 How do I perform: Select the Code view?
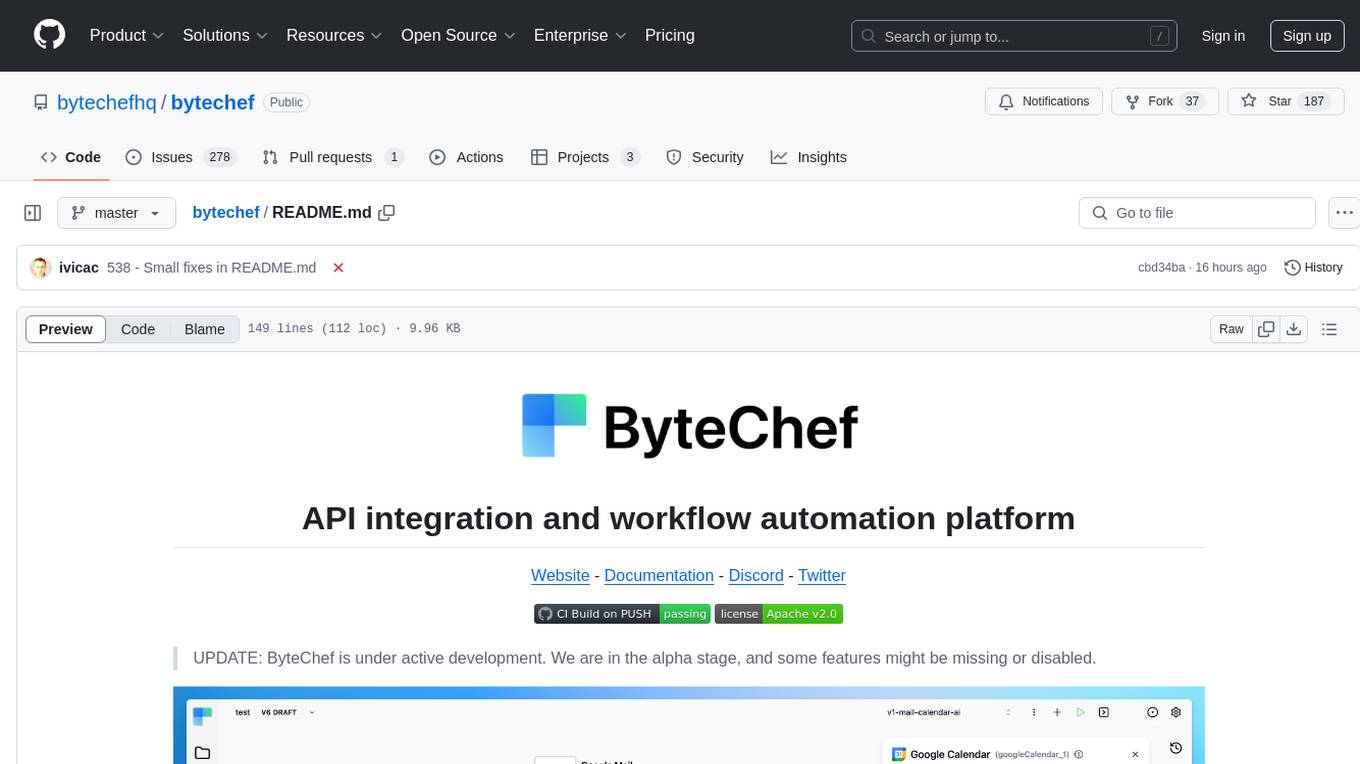coord(138,329)
